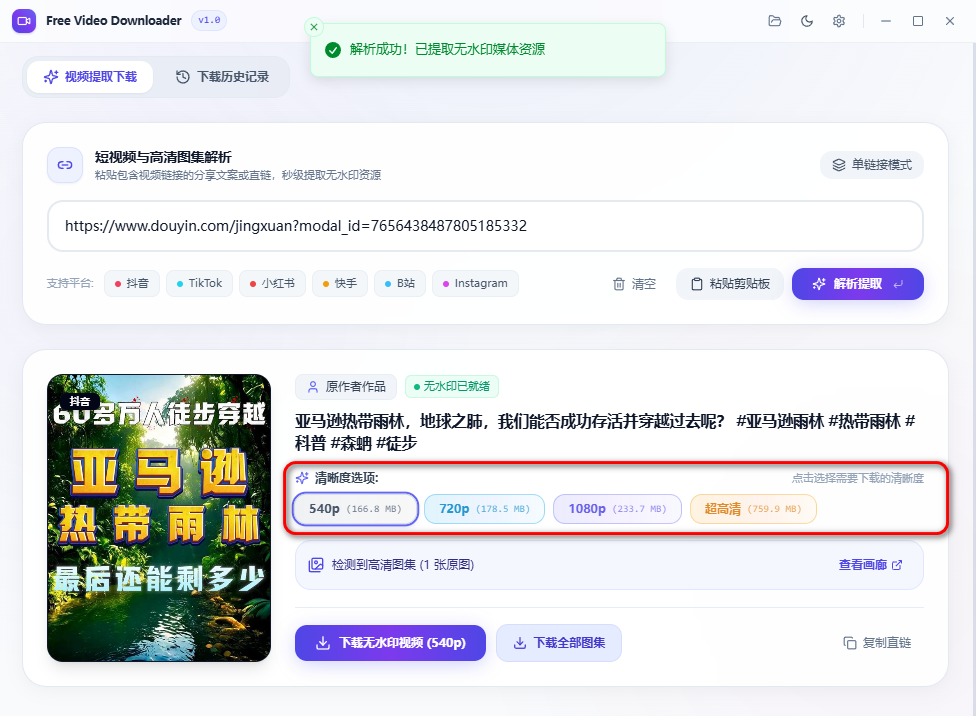Image resolution: width=976 pixels, height=716 pixels.
Task: Copy direct link with 复制直链
Action: pos(877,643)
